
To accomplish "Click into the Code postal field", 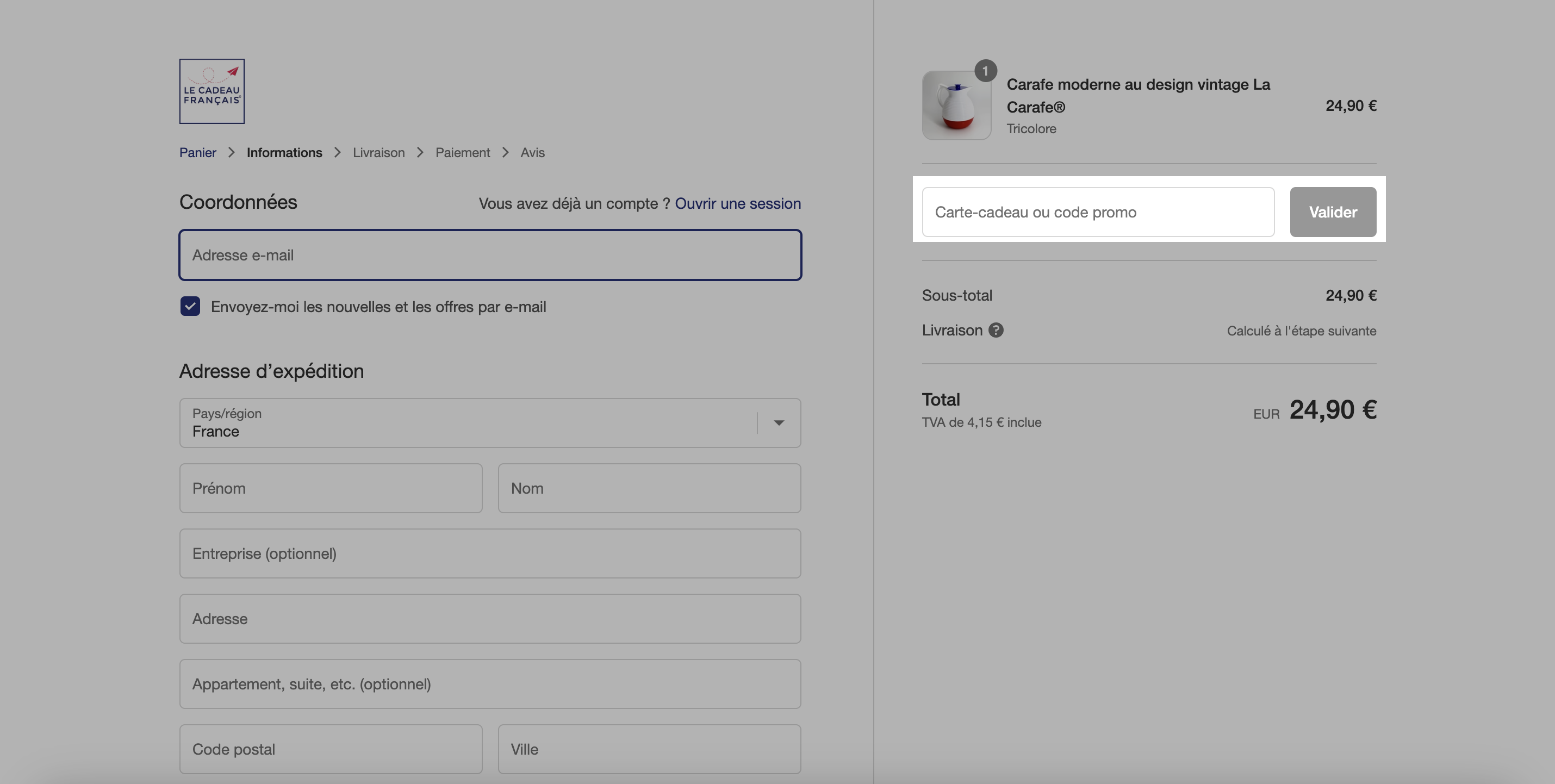I will [331, 749].
